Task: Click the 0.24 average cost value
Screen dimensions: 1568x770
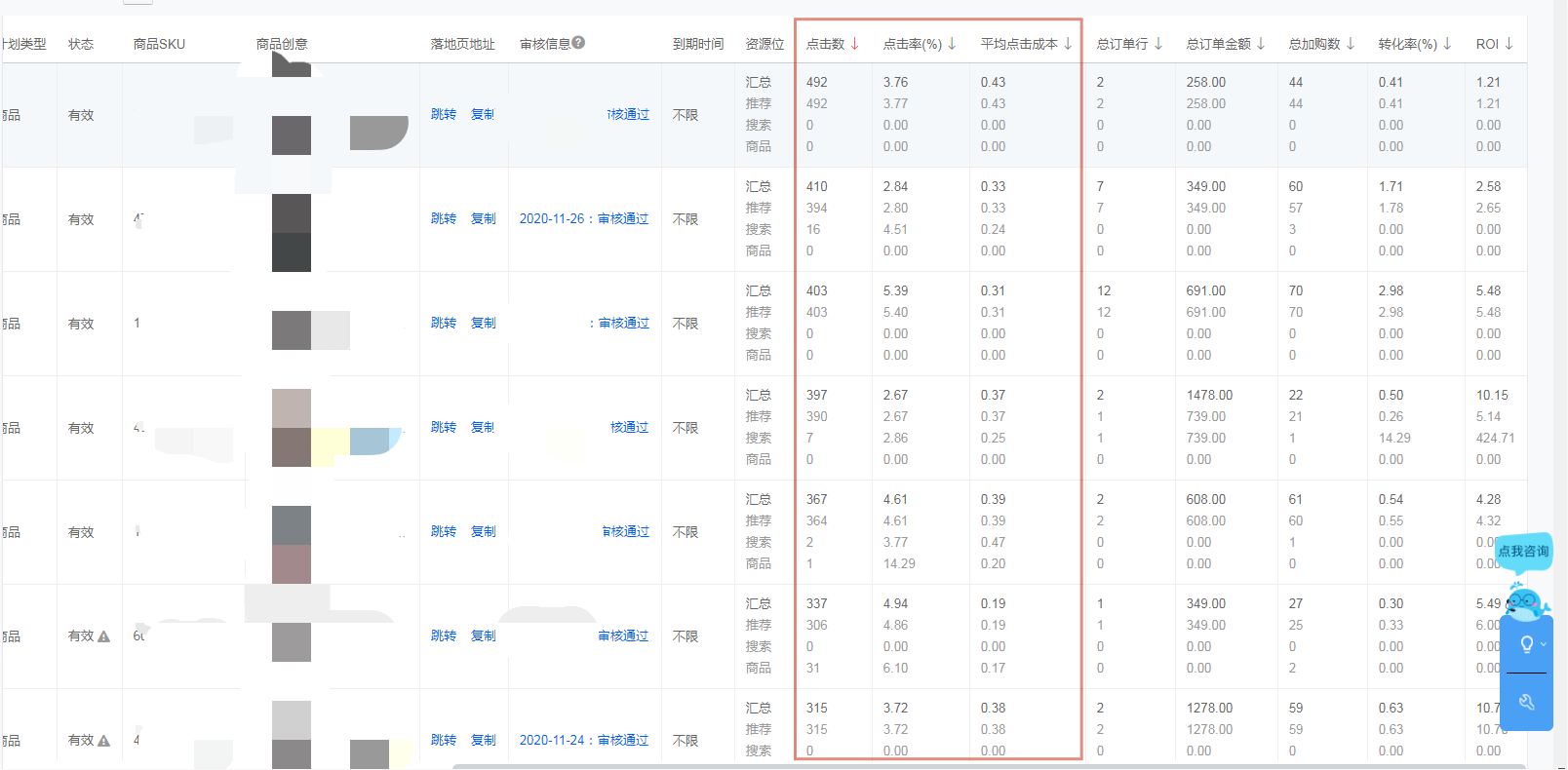Action: pos(993,230)
